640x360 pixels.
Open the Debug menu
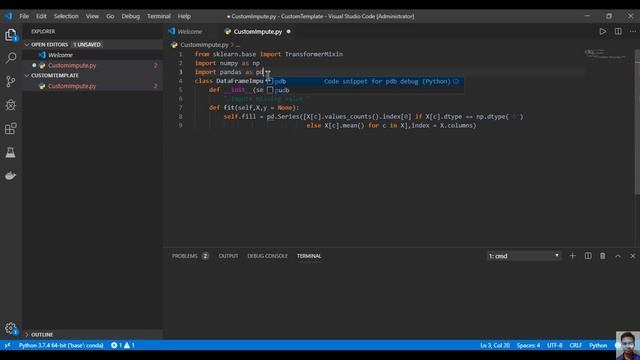click(x=131, y=16)
